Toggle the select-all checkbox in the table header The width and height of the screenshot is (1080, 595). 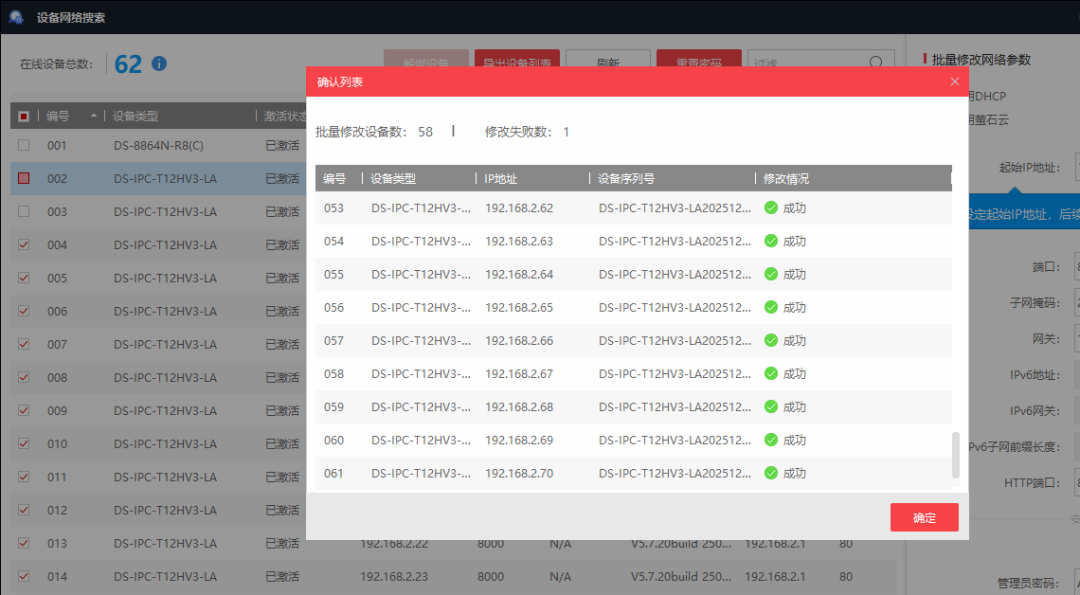(24, 116)
